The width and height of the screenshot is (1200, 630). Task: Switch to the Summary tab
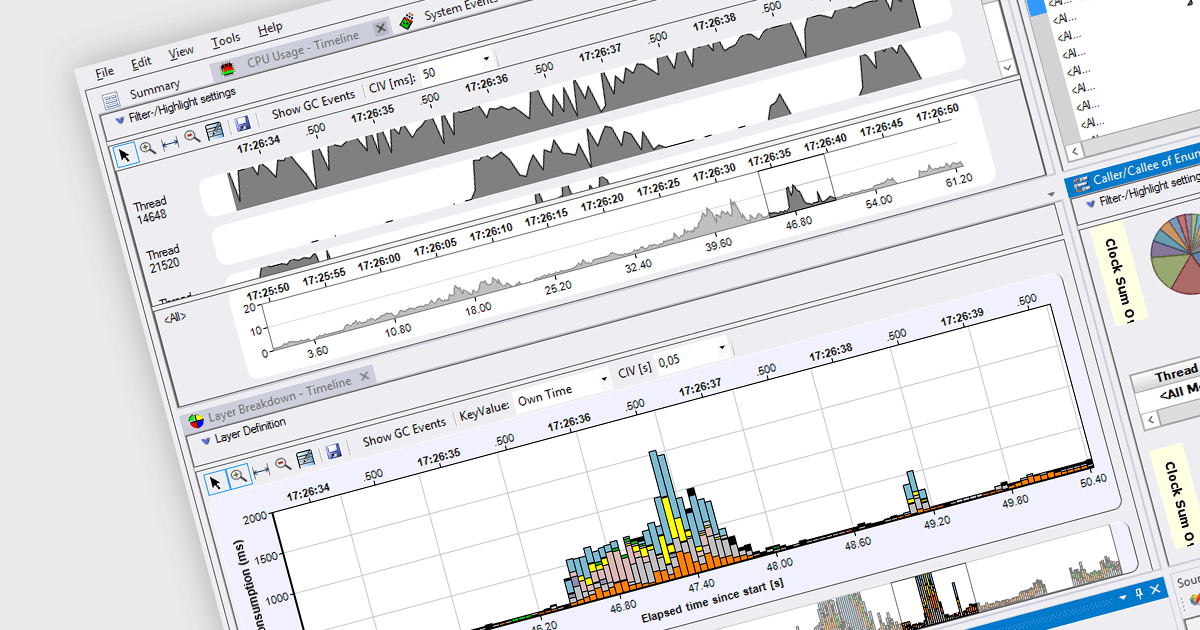click(154, 87)
